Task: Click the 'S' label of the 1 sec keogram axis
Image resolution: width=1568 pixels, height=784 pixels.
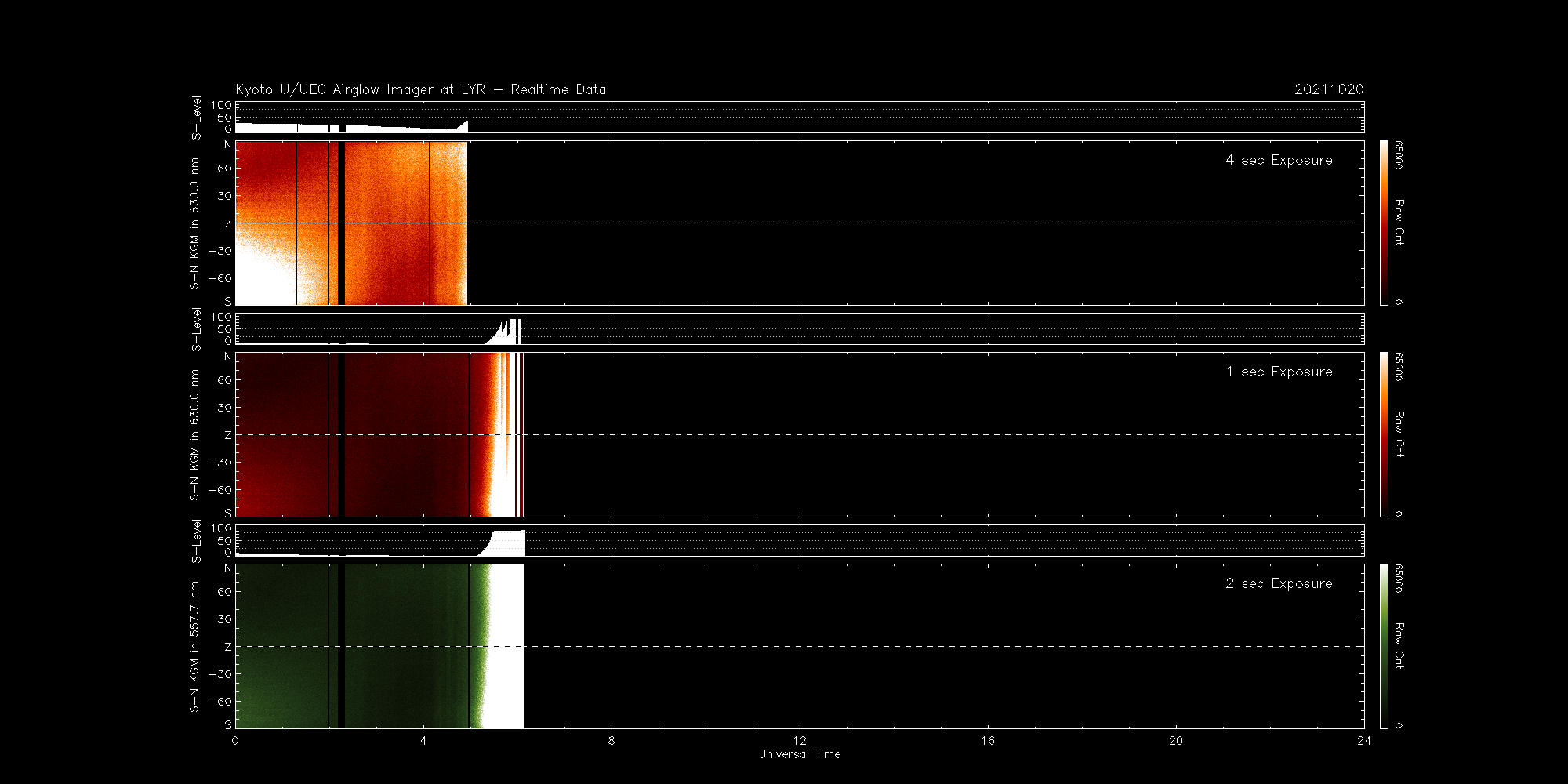Action: click(x=228, y=513)
